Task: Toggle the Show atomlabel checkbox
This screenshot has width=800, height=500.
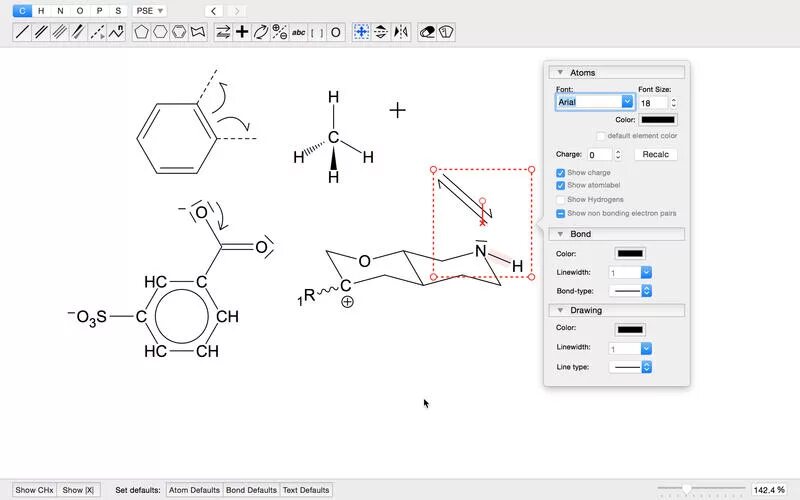Action: click(x=561, y=185)
